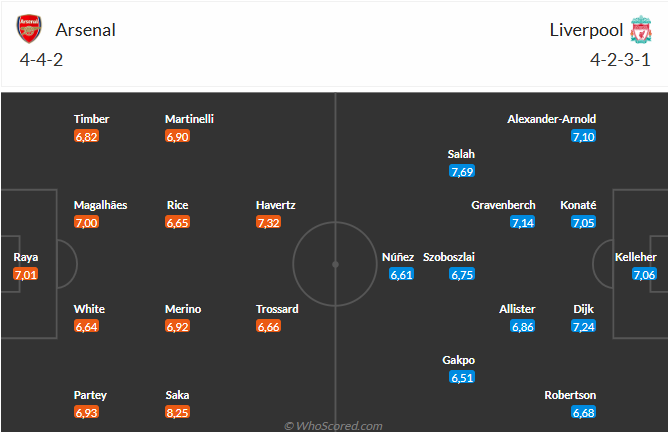Click the Liverpool 4-2-3-1 formation label

coord(617,61)
